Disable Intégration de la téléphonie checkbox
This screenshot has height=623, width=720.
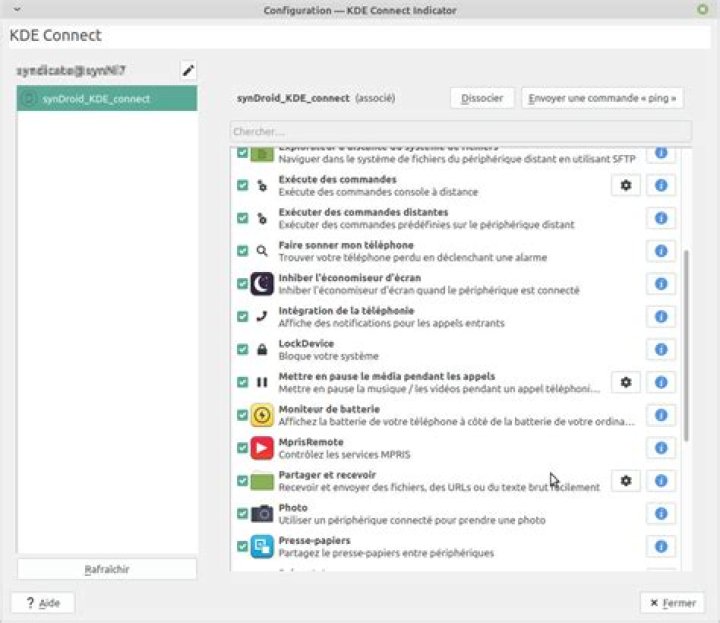(x=242, y=317)
